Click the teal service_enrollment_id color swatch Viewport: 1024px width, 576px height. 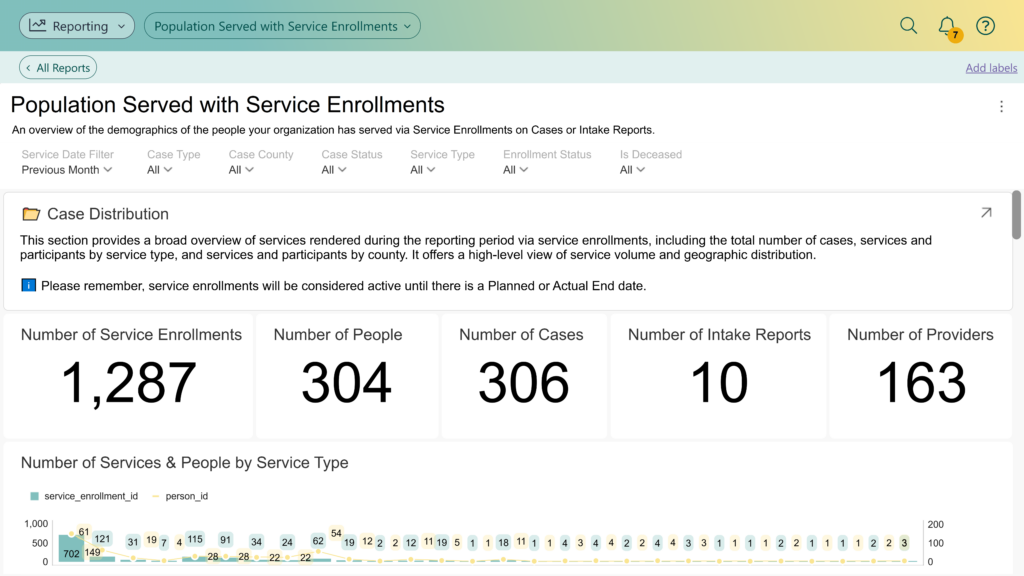click(x=35, y=495)
